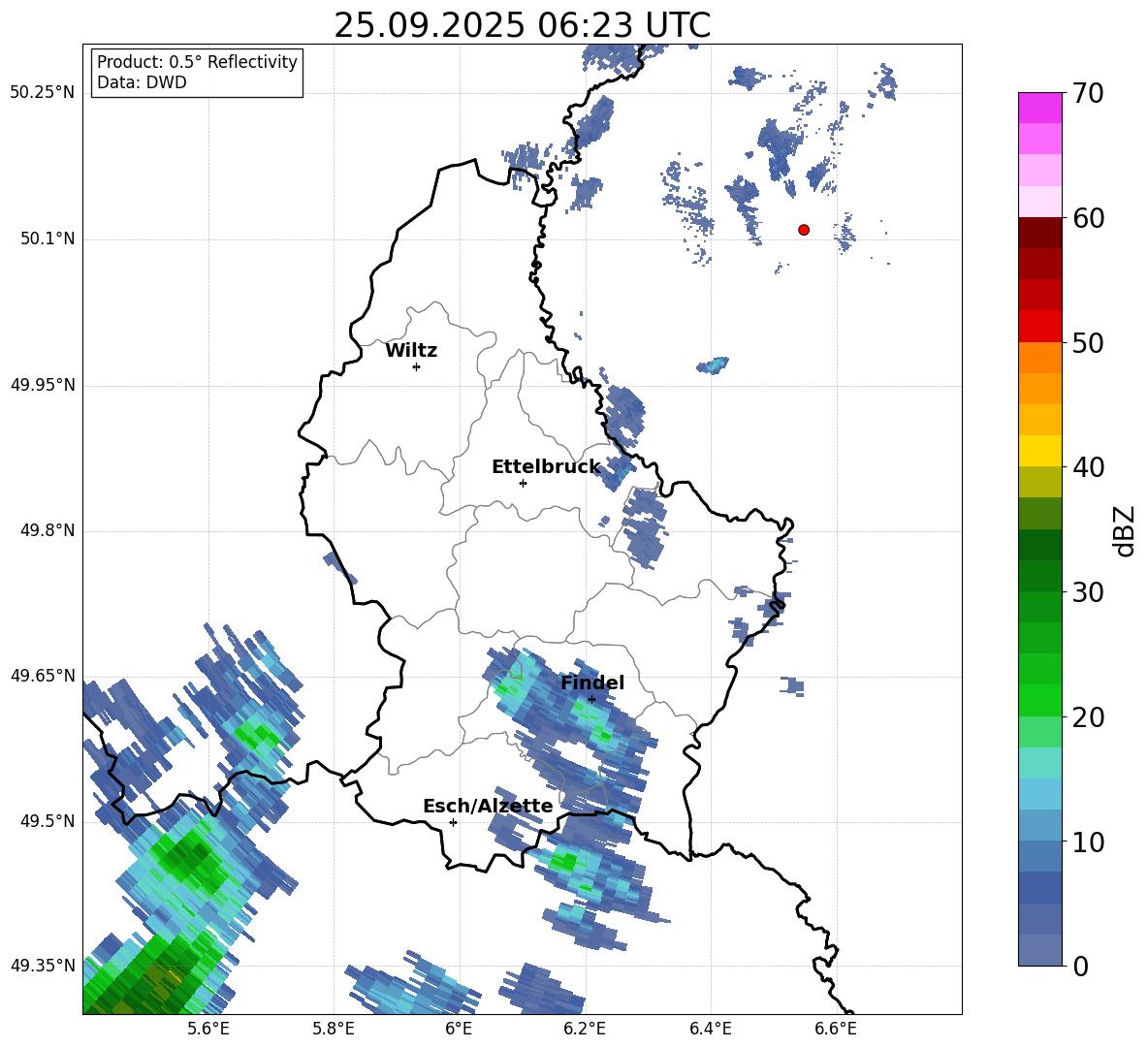
Task: Click the Ettelbruck city label
Action: coord(546,467)
